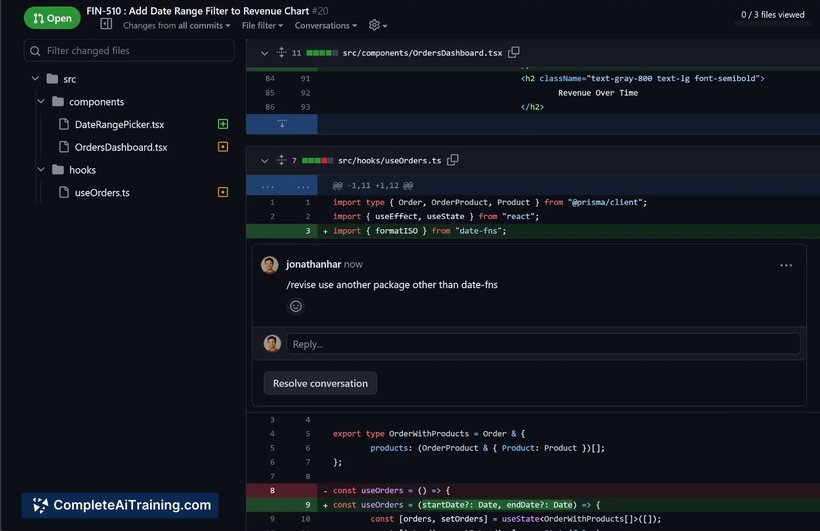The height and width of the screenshot is (531, 820).
Task: Copy the useOrders.ts file path
Action: [453, 160]
